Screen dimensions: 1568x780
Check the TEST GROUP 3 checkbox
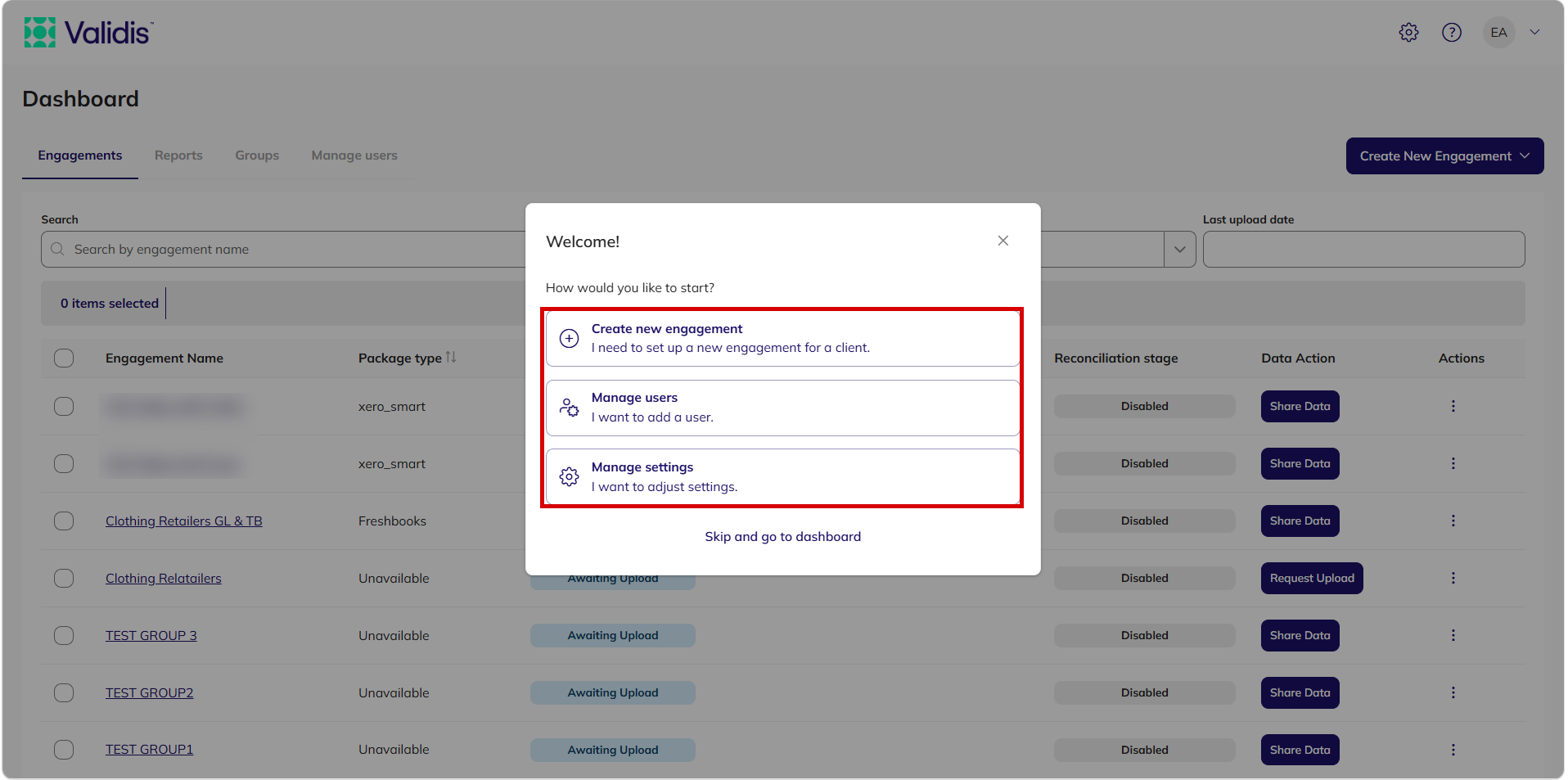coord(64,635)
